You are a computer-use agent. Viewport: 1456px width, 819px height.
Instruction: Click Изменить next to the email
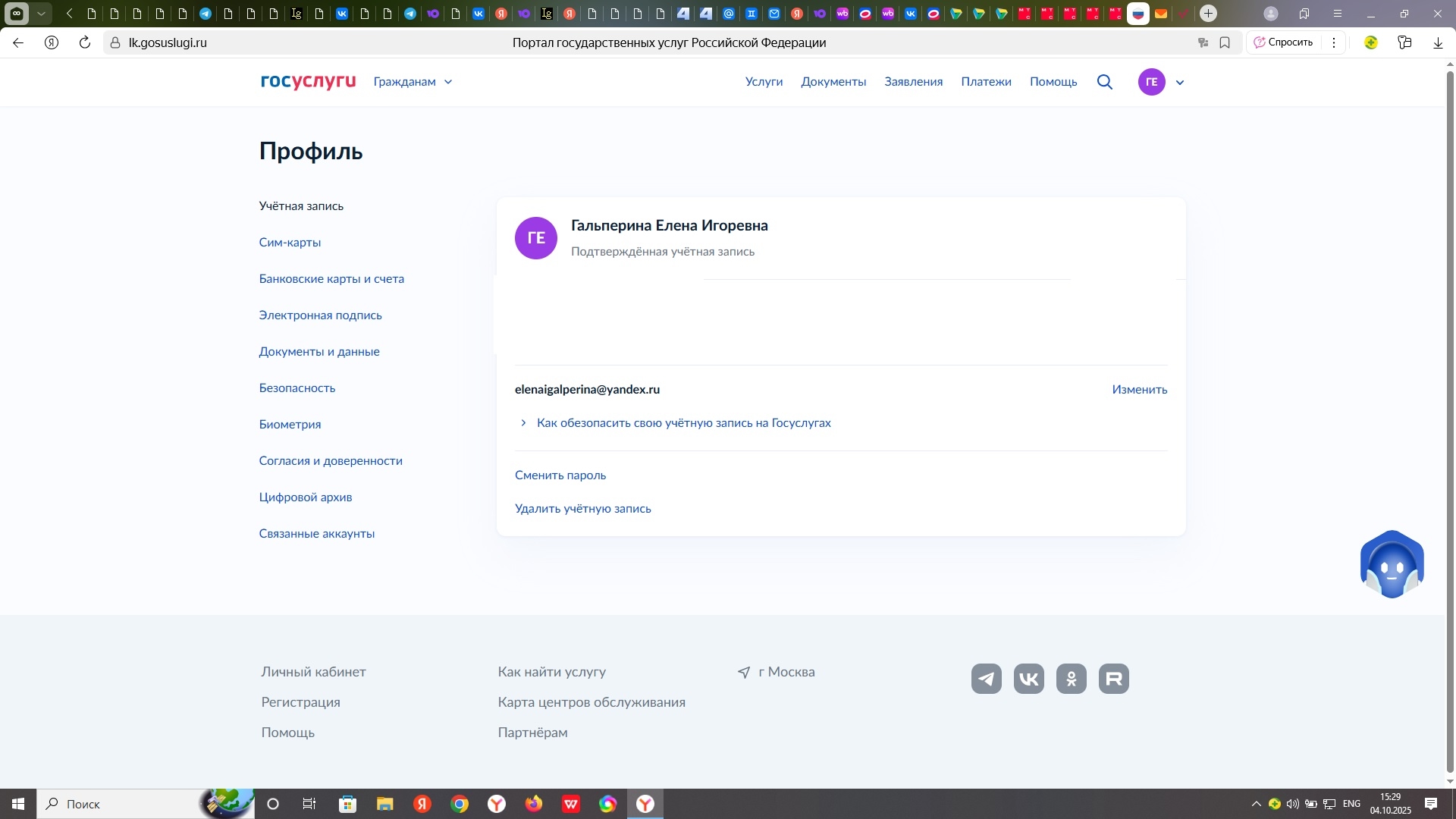pos(1139,390)
